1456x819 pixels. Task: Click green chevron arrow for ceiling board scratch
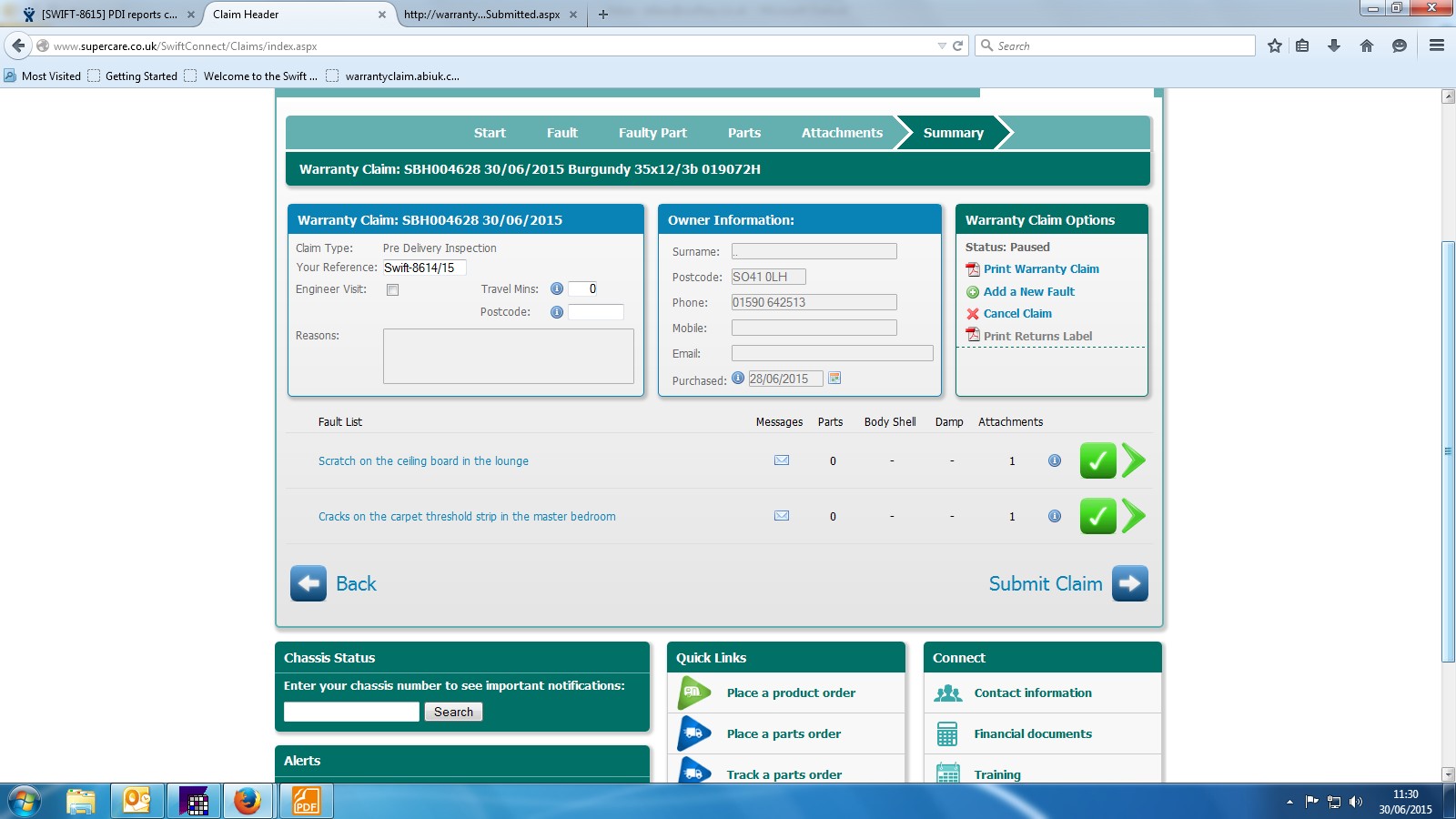1134,460
